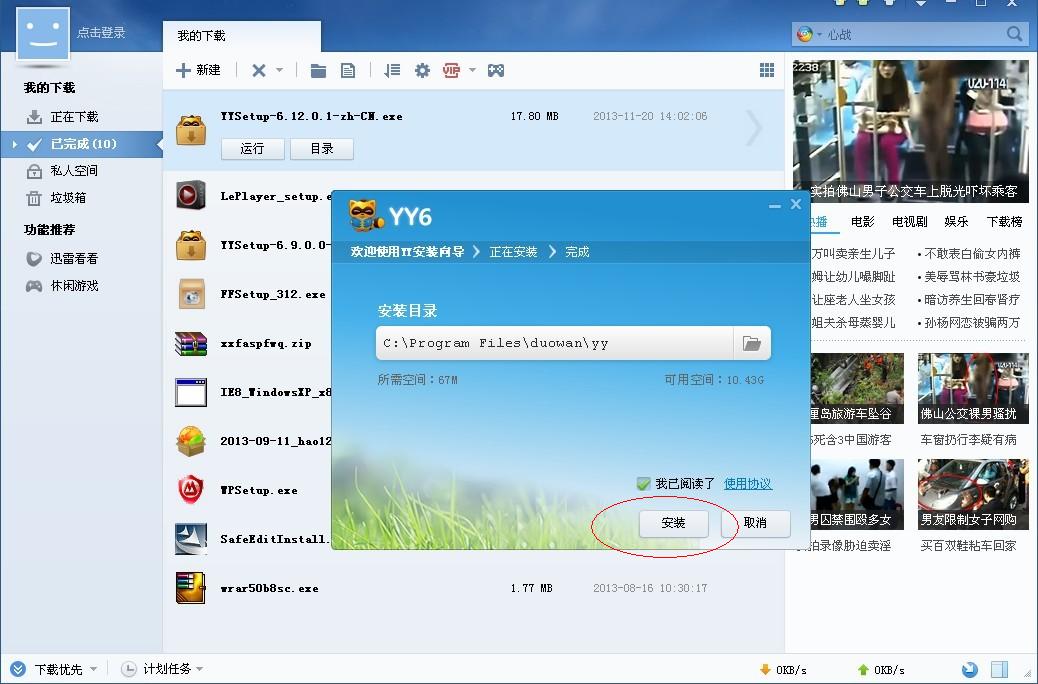The image size is (1038, 684).
Task: Click the blue arrow icon in status bar
Action: coord(970,669)
